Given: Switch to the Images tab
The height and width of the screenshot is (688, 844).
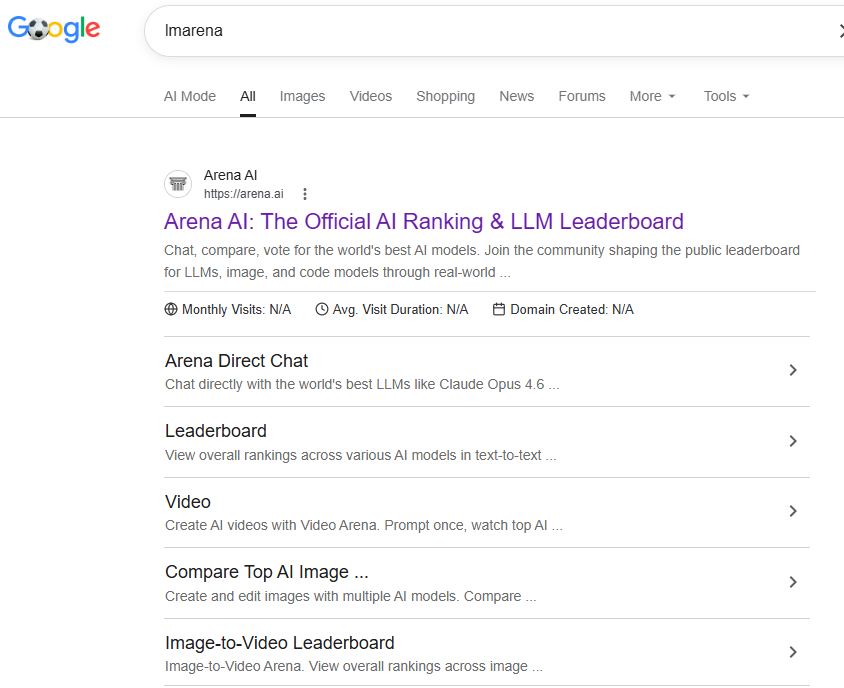Looking at the screenshot, I should [303, 96].
